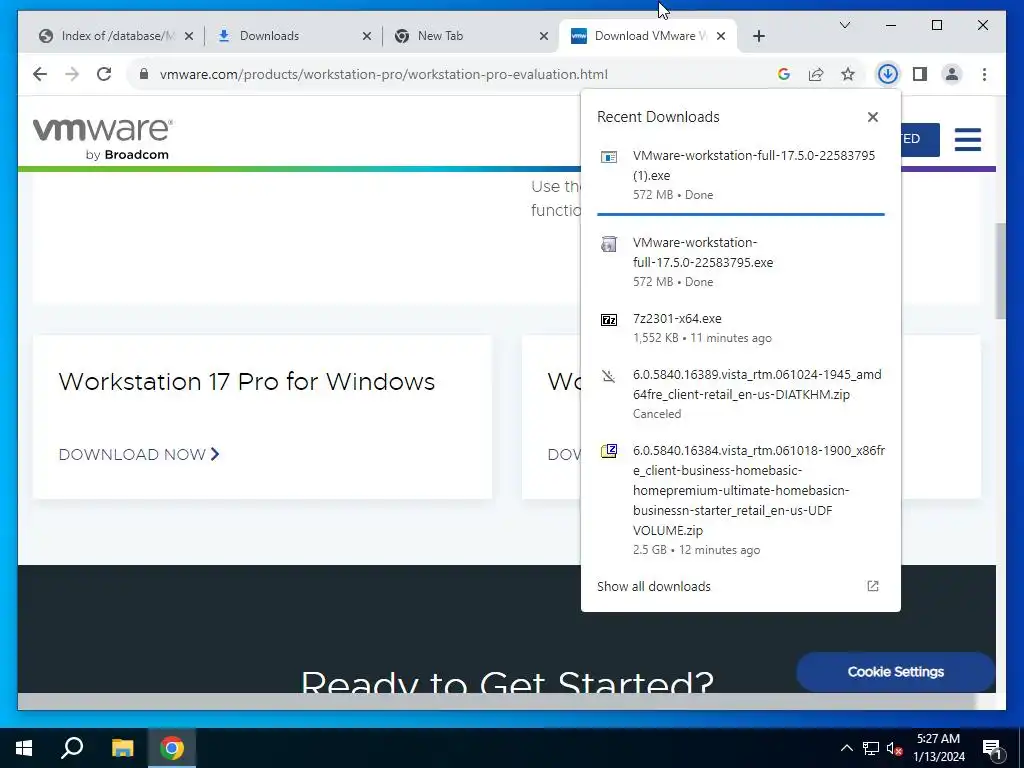
Task: Open the 6.0.5840.16384 vista UDF VOLUME.zip entry
Action: [741, 500]
